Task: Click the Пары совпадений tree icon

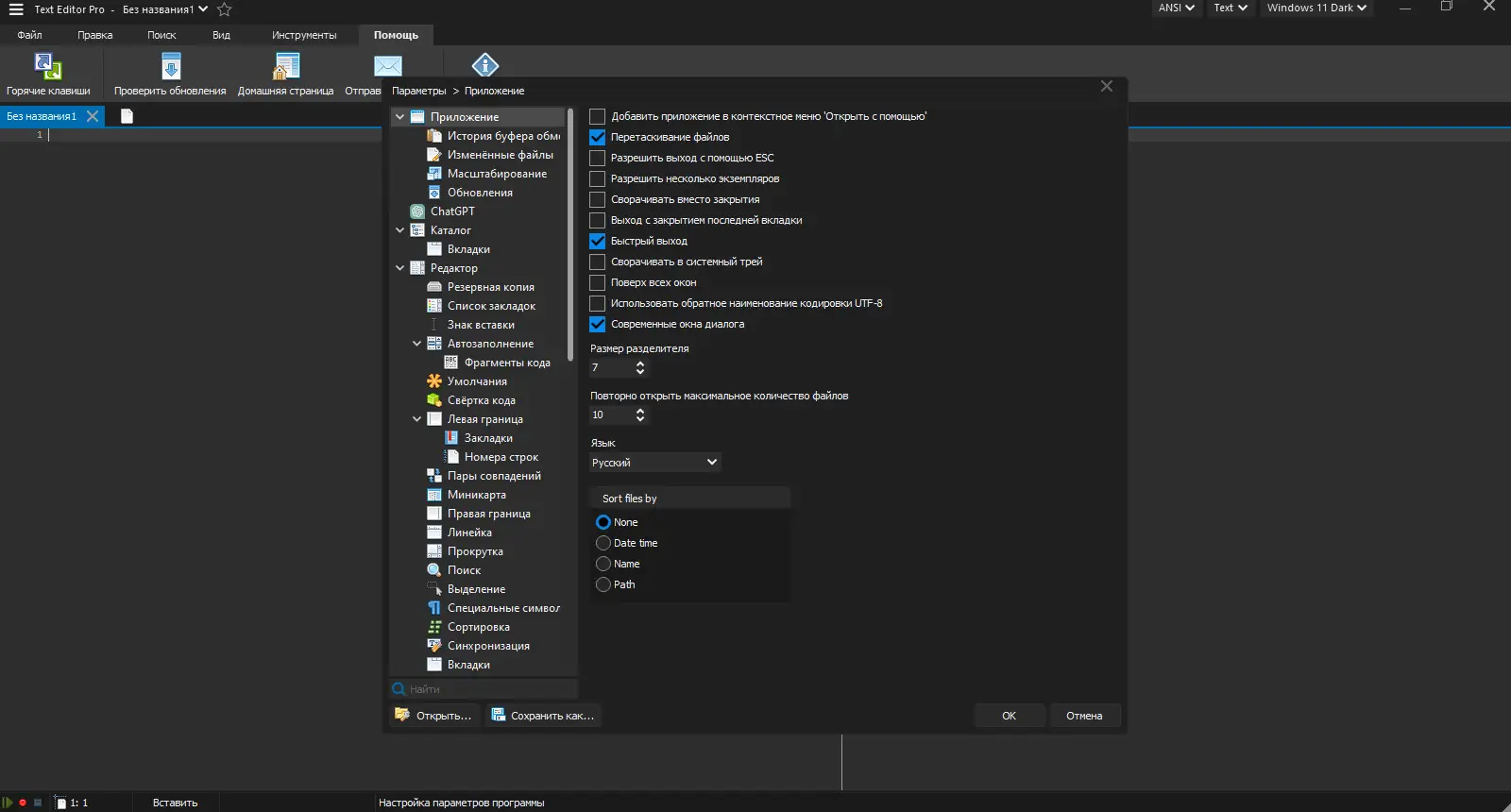Action: coord(434,476)
